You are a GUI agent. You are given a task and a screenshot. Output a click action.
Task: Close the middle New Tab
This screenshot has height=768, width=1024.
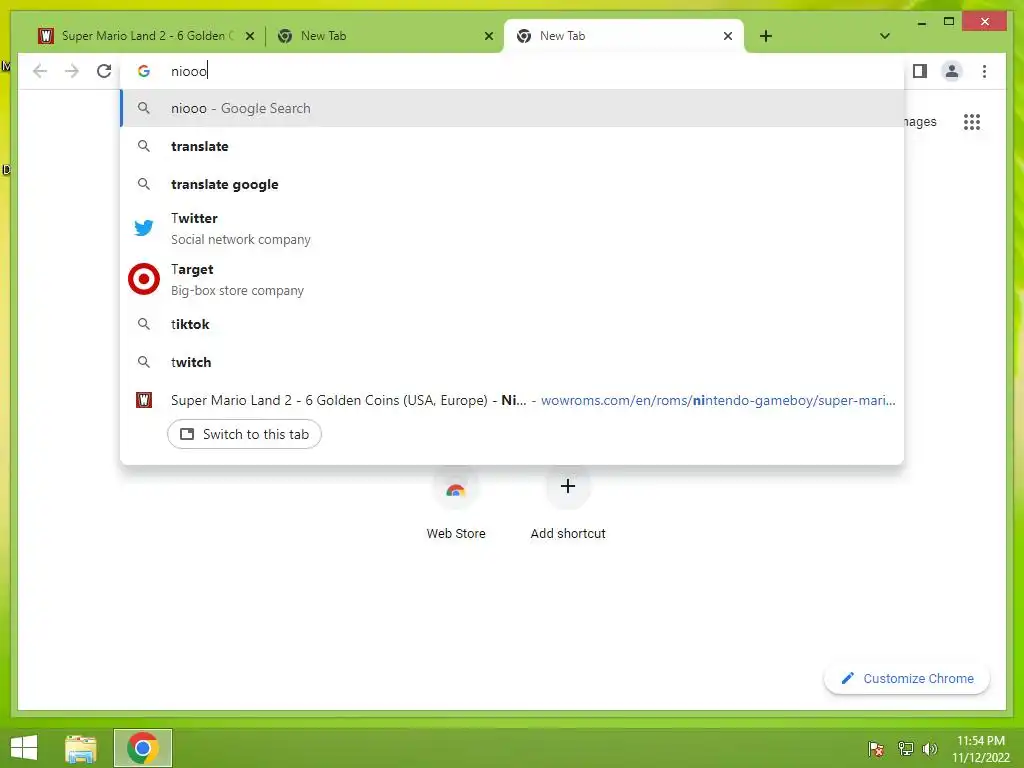pyautogui.click(x=488, y=36)
